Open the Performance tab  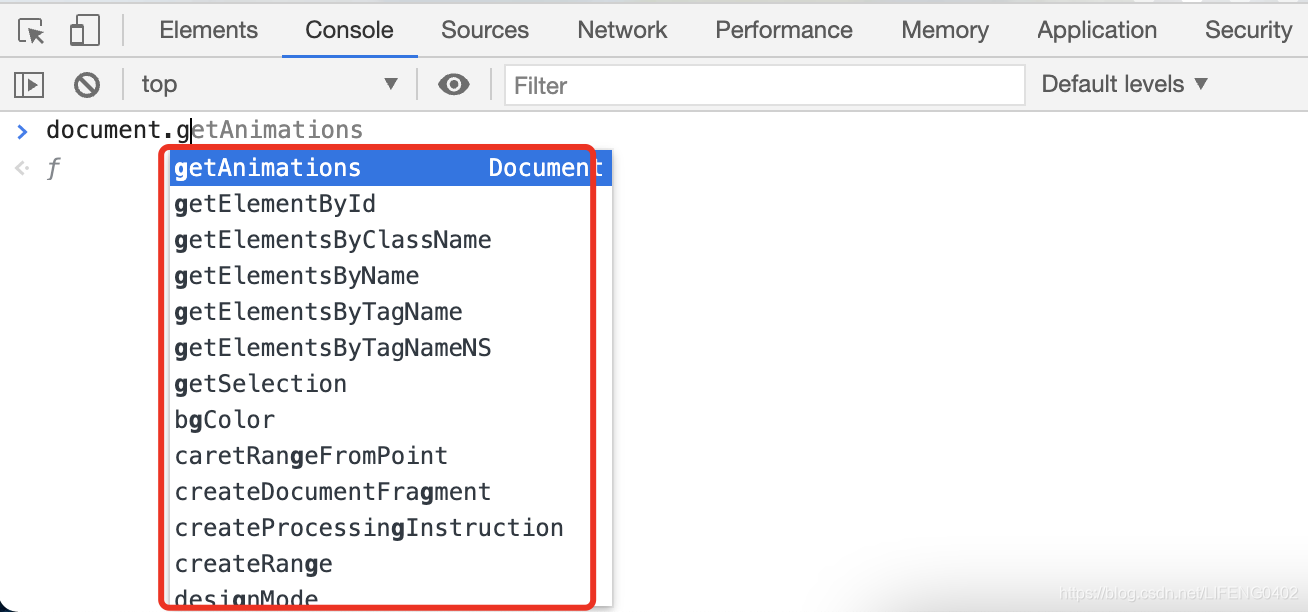pos(784,30)
